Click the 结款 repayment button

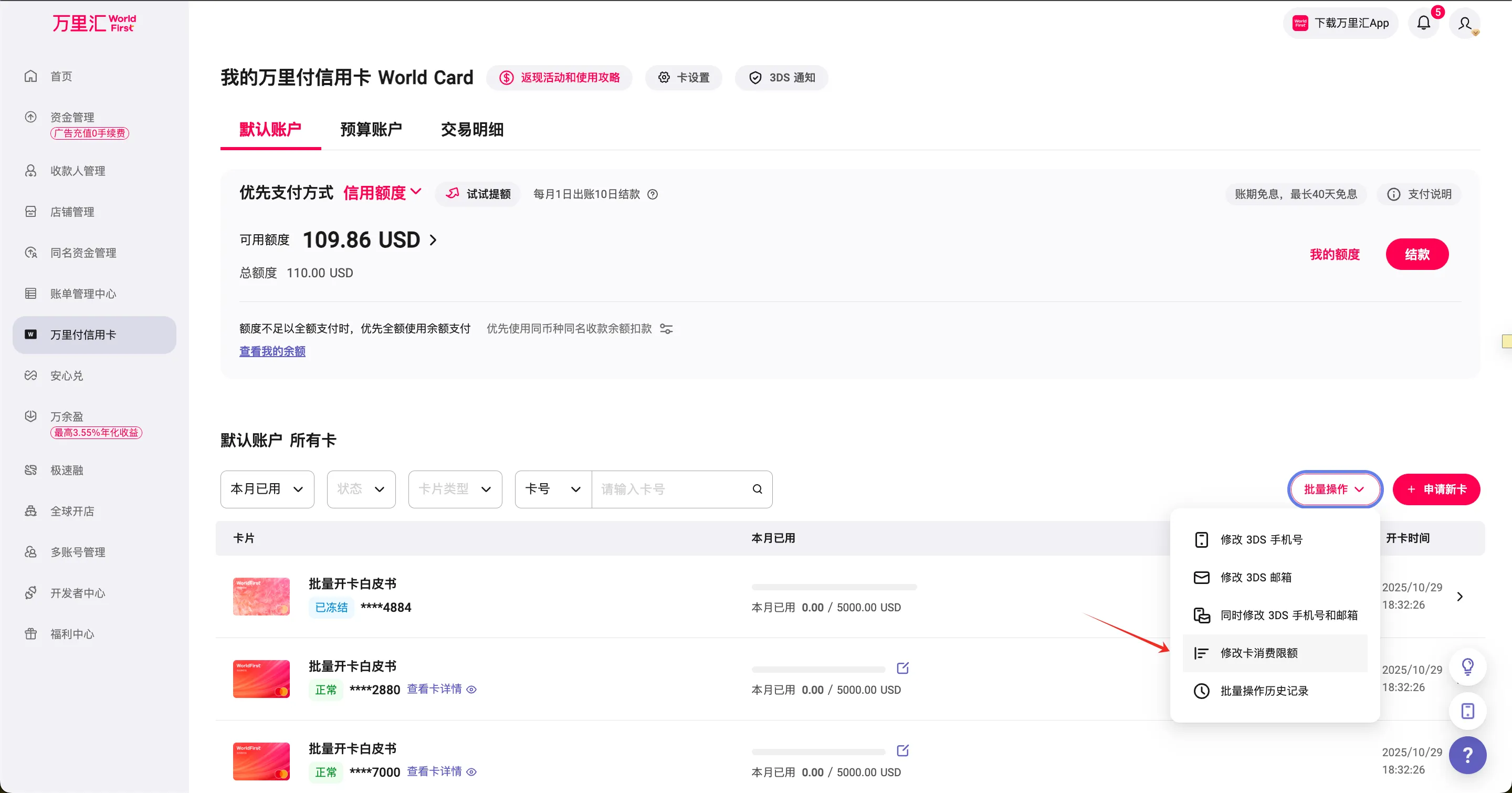(1417, 254)
